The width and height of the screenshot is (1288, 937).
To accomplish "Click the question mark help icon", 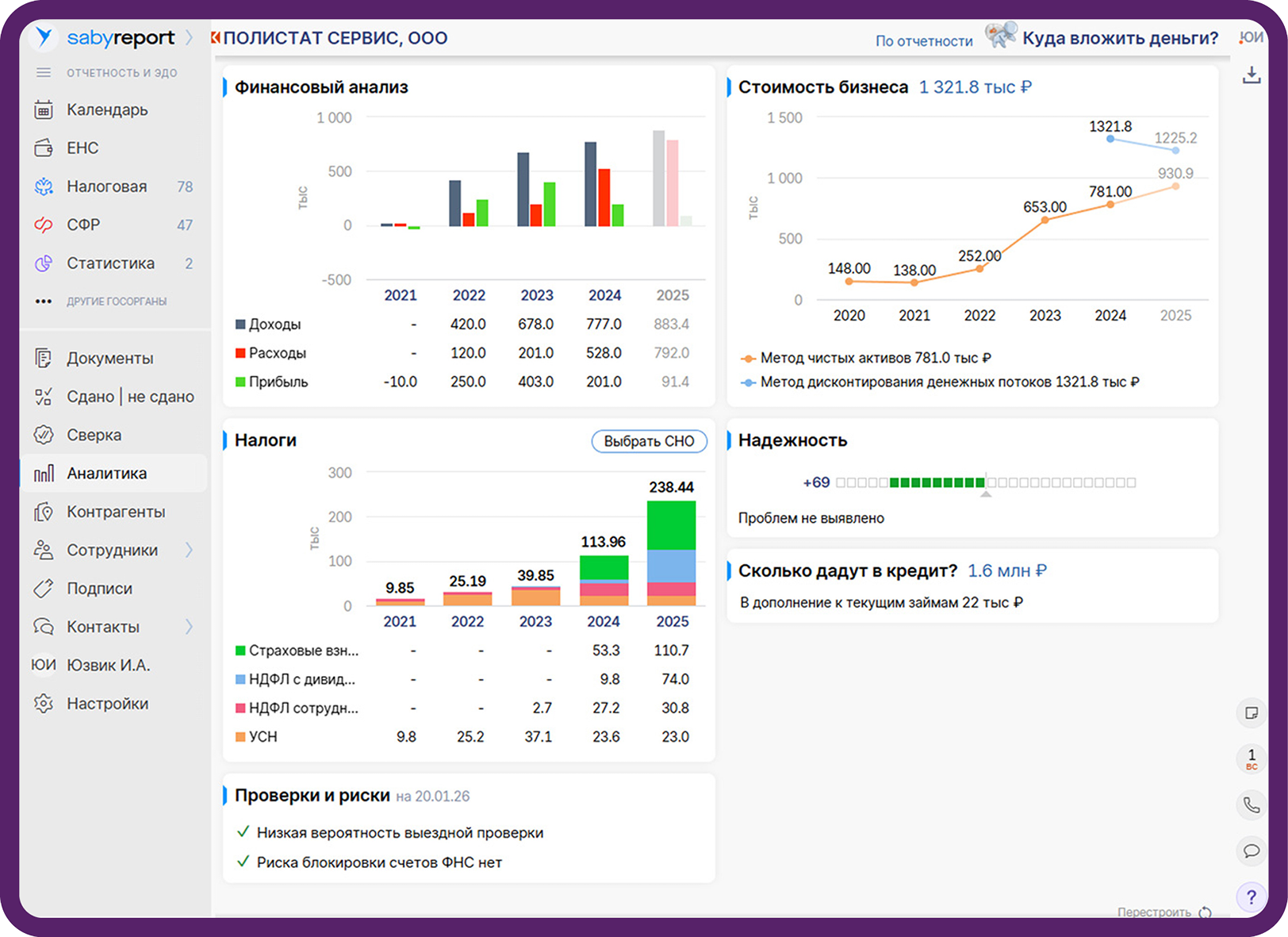I will pos(1251,897).
